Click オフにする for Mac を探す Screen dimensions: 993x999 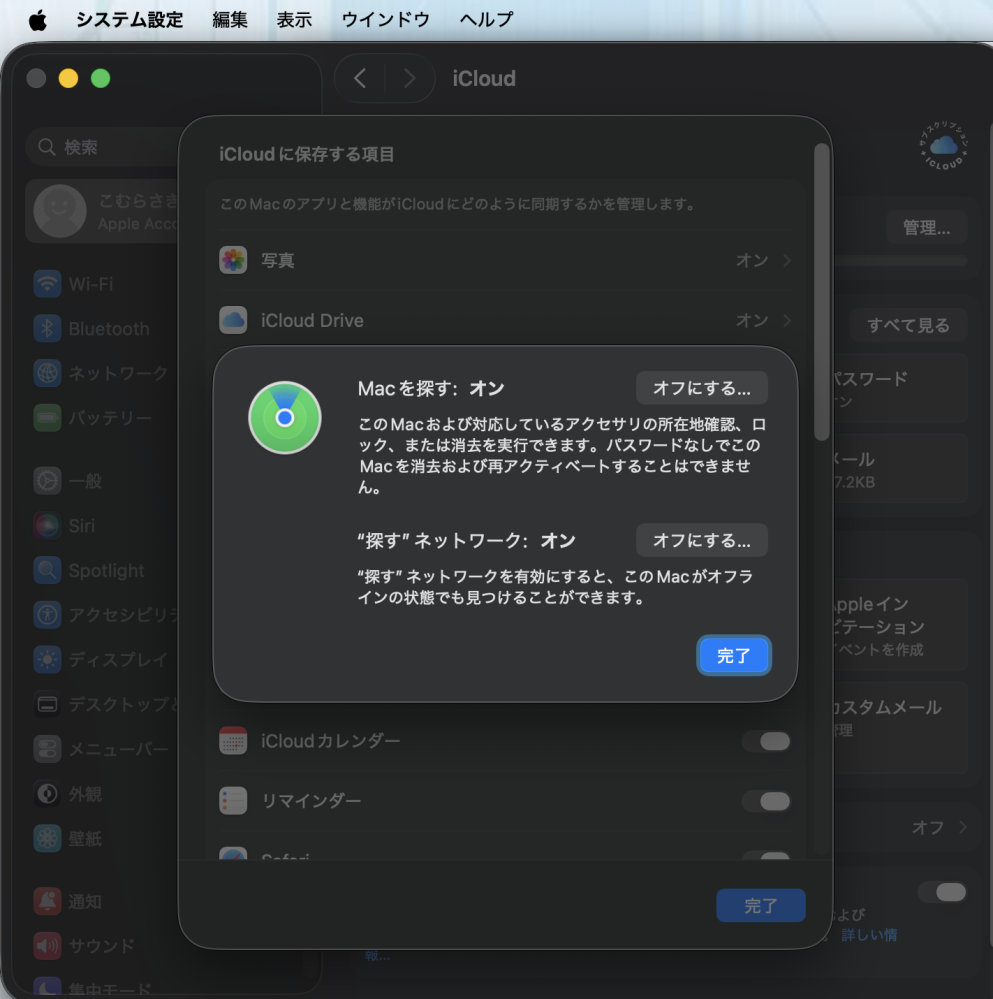[x=702, y=388]
